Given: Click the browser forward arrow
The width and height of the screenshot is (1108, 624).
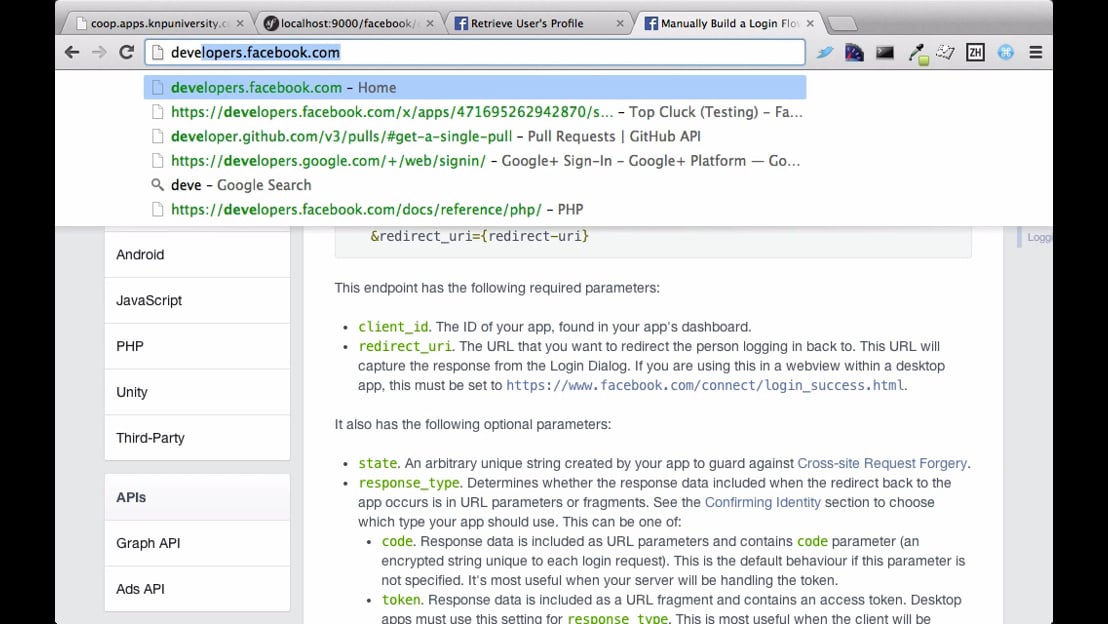Looking at the screenshot, I should coord(99,52).
